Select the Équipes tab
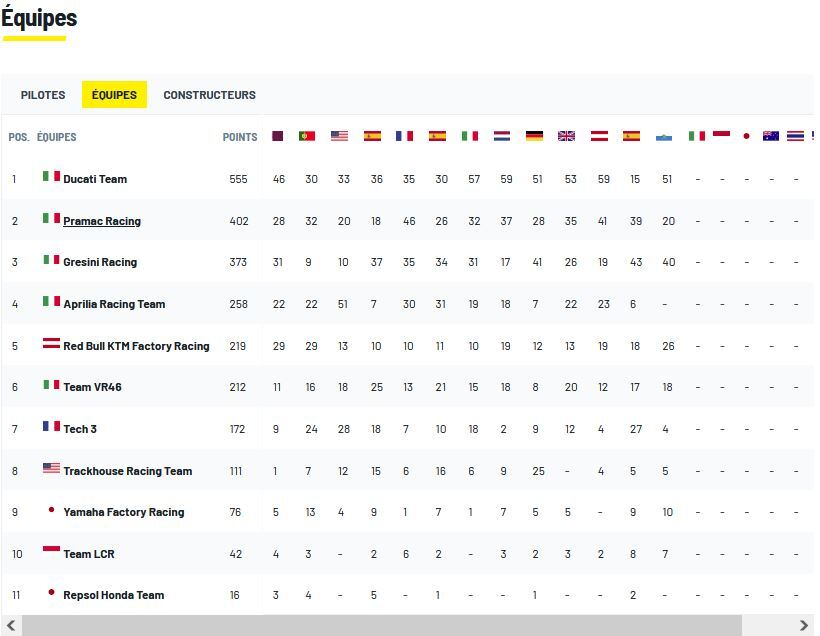The image size is (820, 636). [114, 95]
